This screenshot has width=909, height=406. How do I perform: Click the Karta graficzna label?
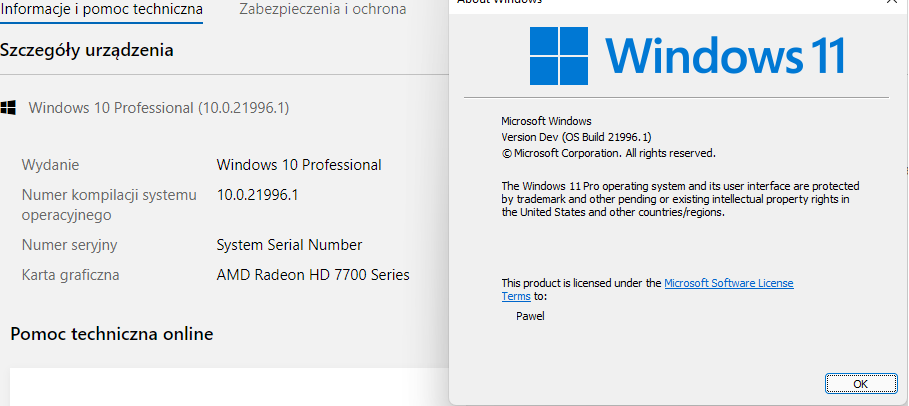click(x=71, y=275)
